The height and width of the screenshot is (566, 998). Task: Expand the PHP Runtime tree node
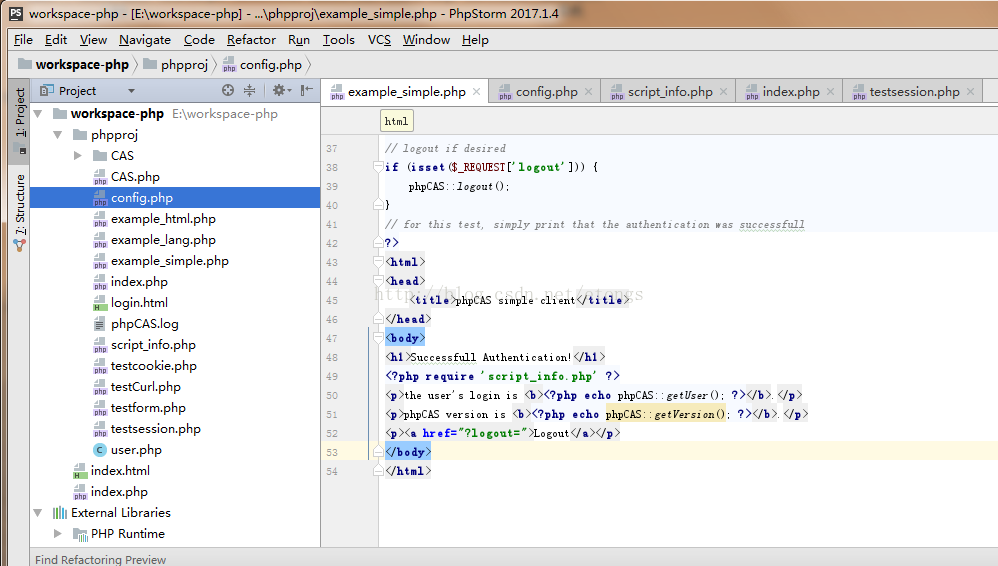pos(58,534)
